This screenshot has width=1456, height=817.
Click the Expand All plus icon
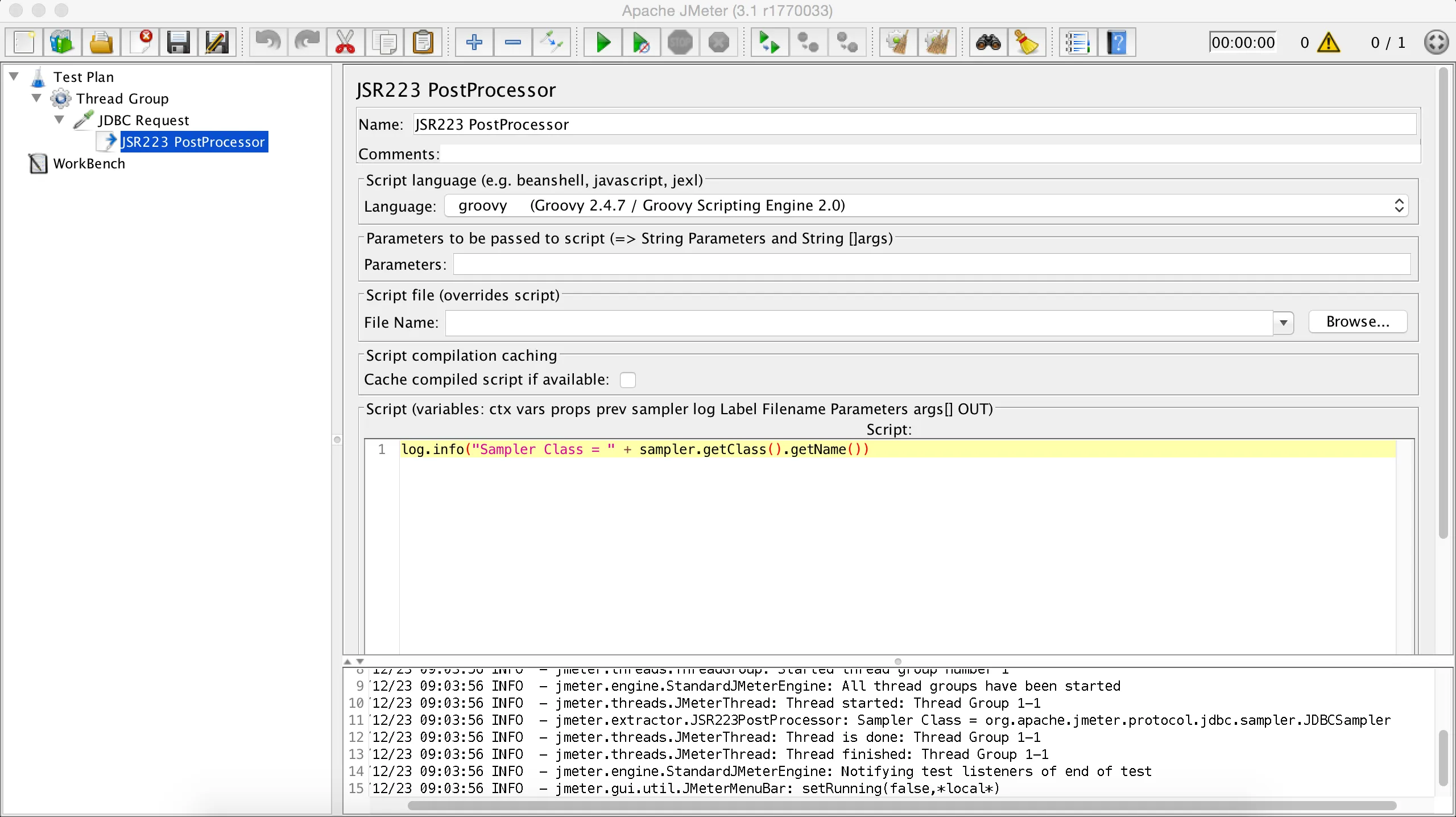click(x=474, y=43)
